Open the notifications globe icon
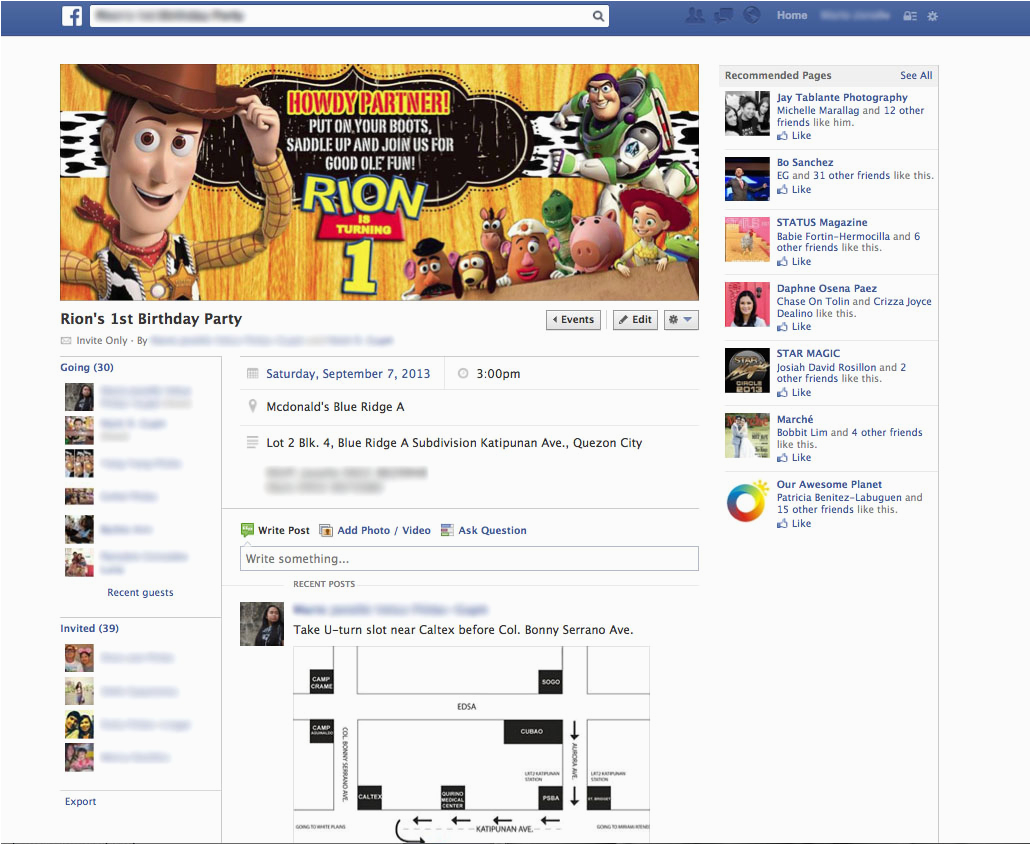Screen dimensions: 1031x845 [x=752, y=15]
